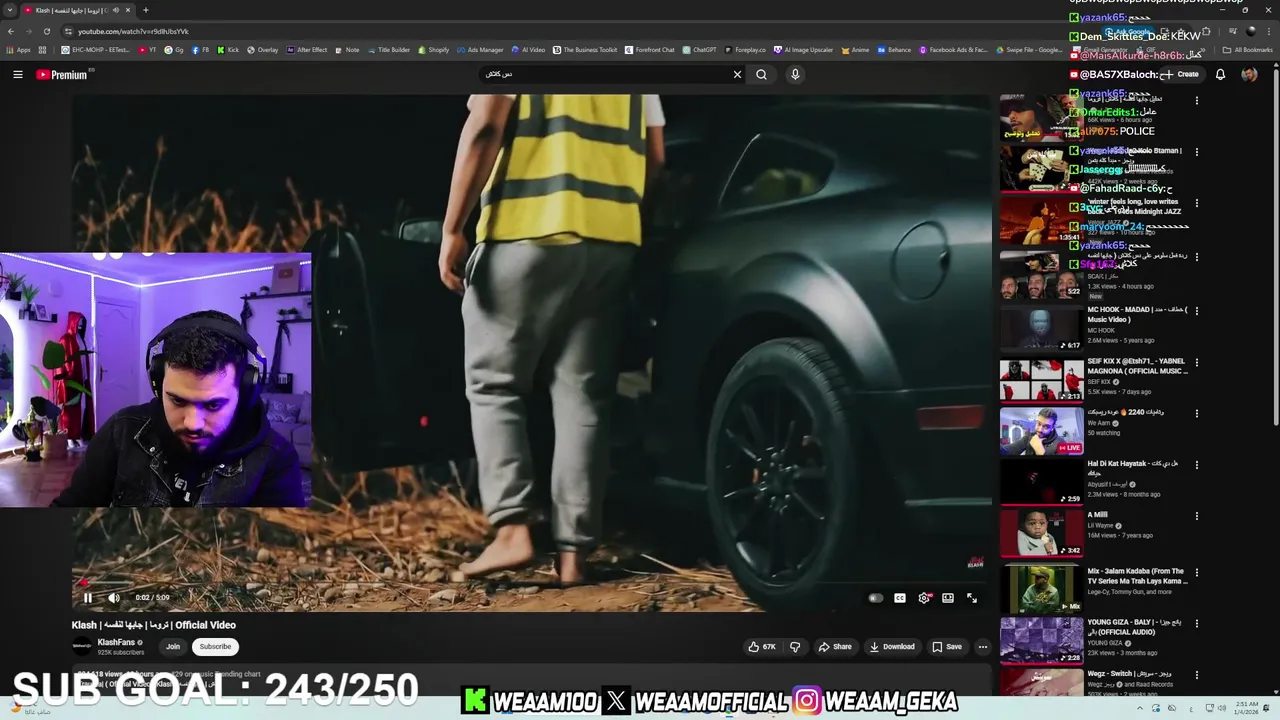Share the video
This screenshot has height=720, width=1280.
835,647
